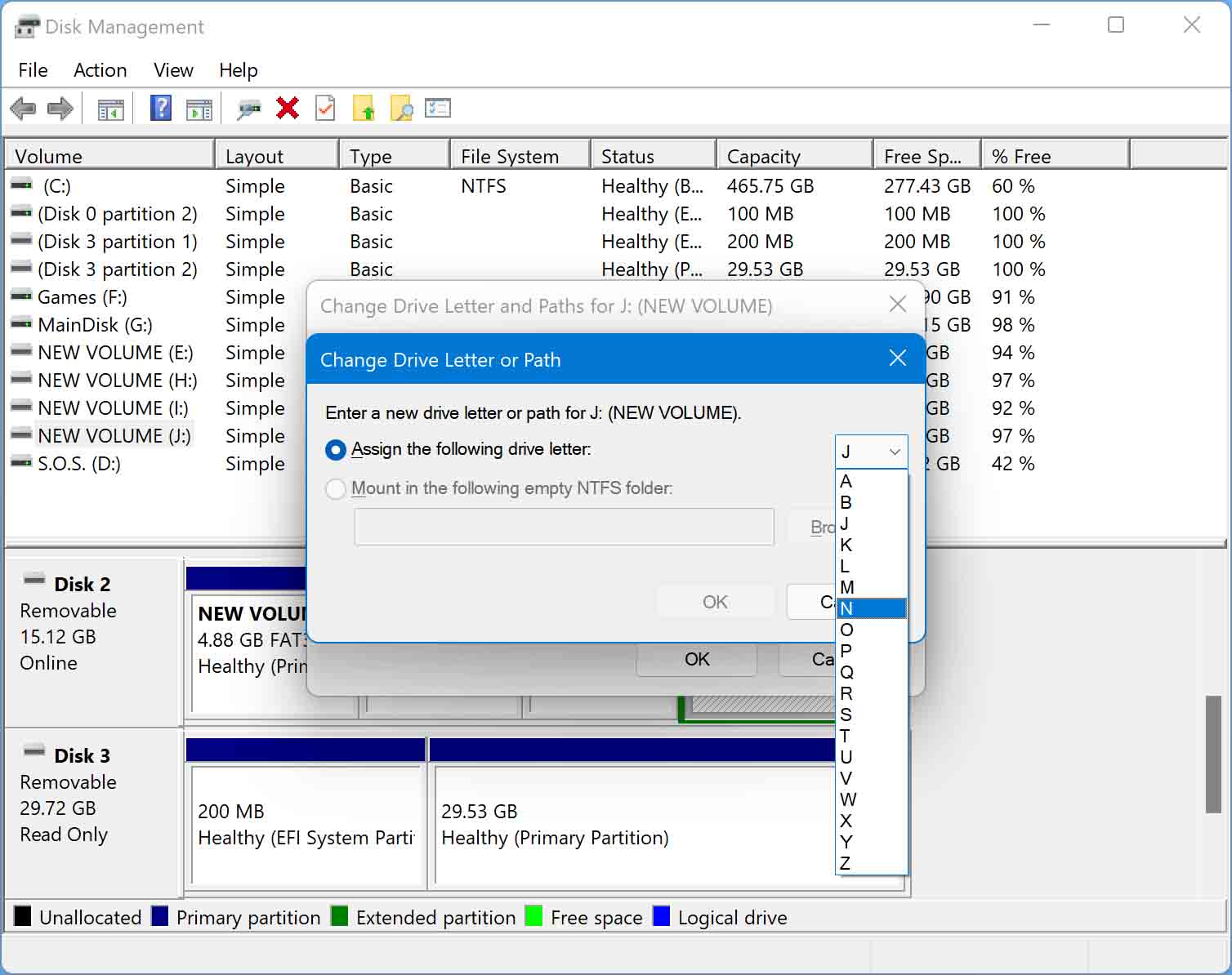
Task: Click the drive icon beside MainDisk (G:)
Action: 22,324
